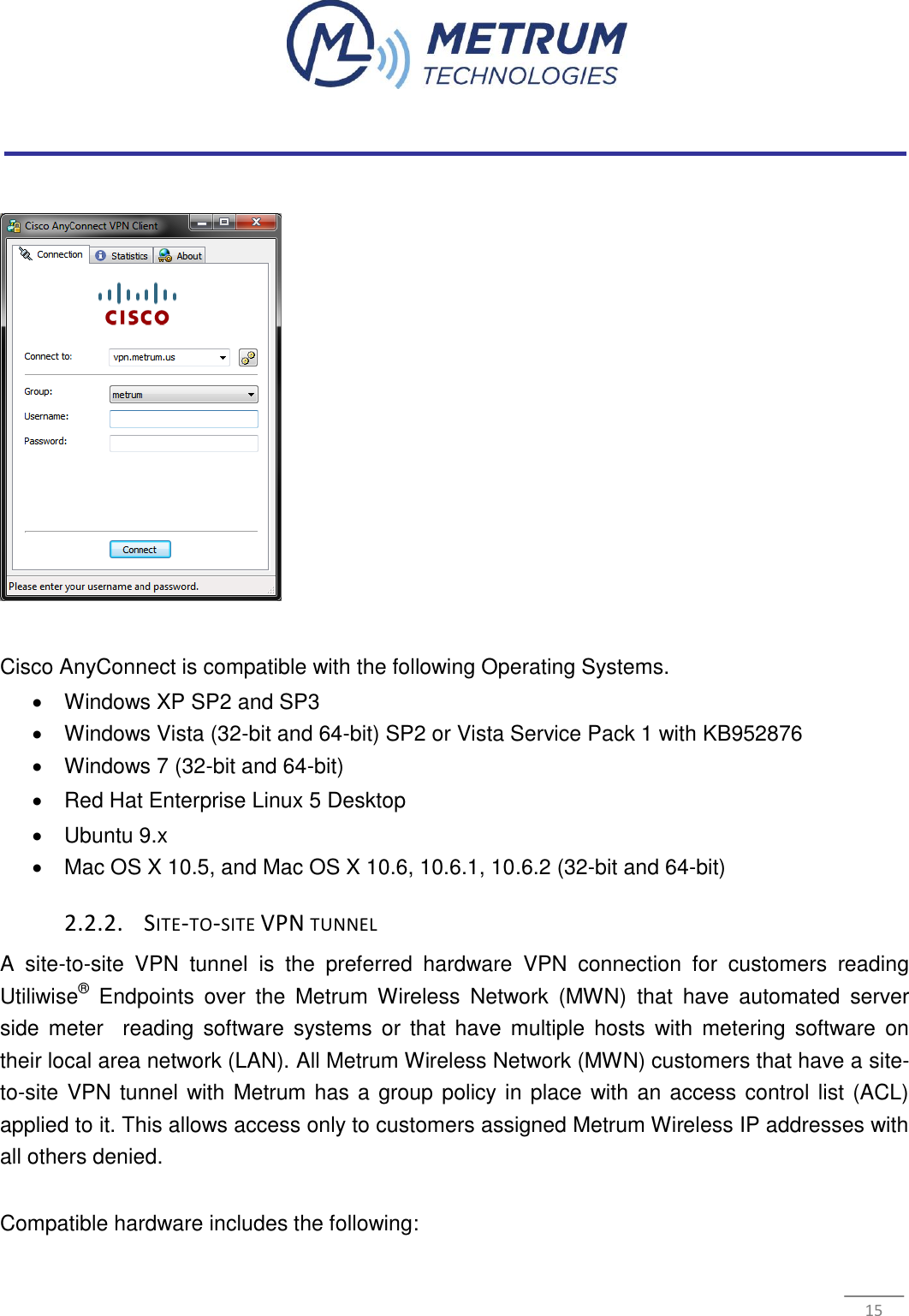Image resolution: width=909 pixels, height=1316 pixels.
Task: Click the Mac OS X 10.5 bullet line
Action: [x=395, y=867]
